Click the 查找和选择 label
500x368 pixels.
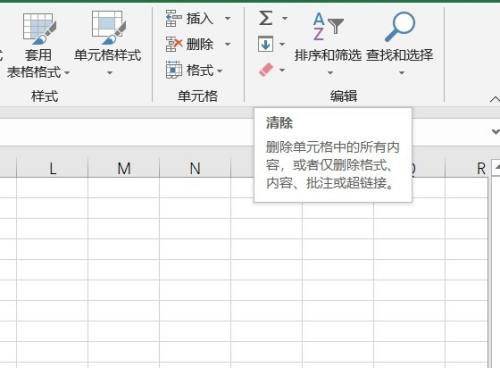click(400, 55)
